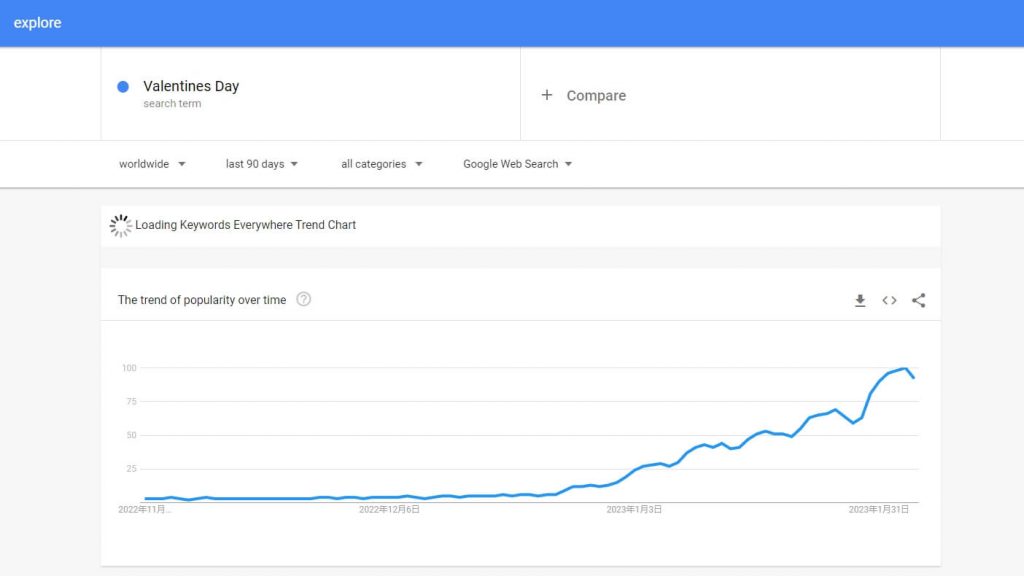Click the 2023年1月31日 axis label
Image resolution: width=1024 pixels, height=576 pixels.
tap(879, 509)
